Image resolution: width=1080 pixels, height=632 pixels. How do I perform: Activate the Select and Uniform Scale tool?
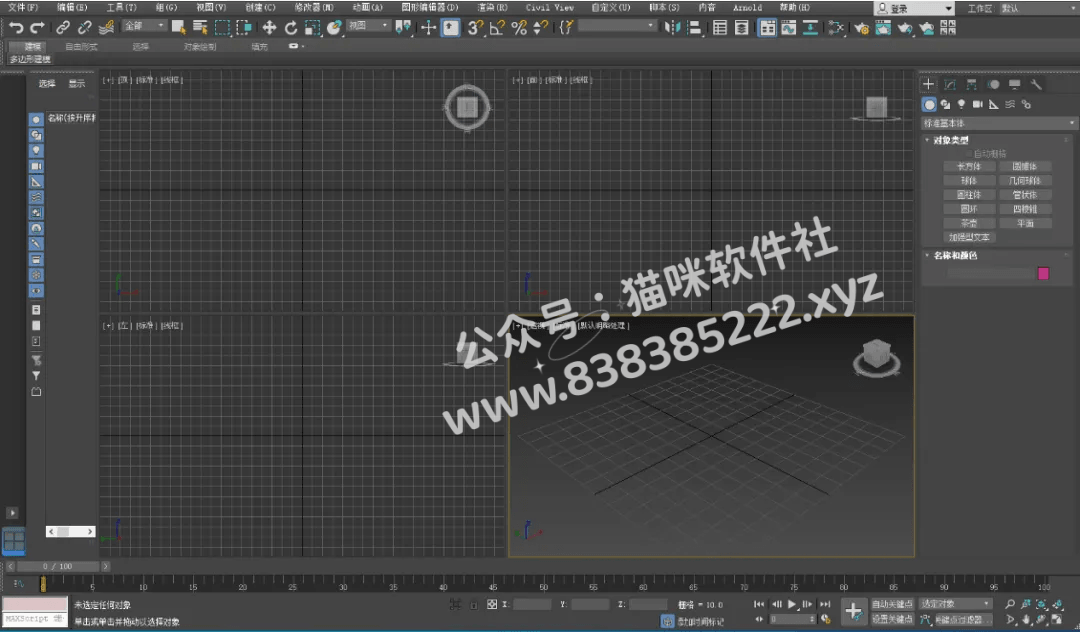312,28
